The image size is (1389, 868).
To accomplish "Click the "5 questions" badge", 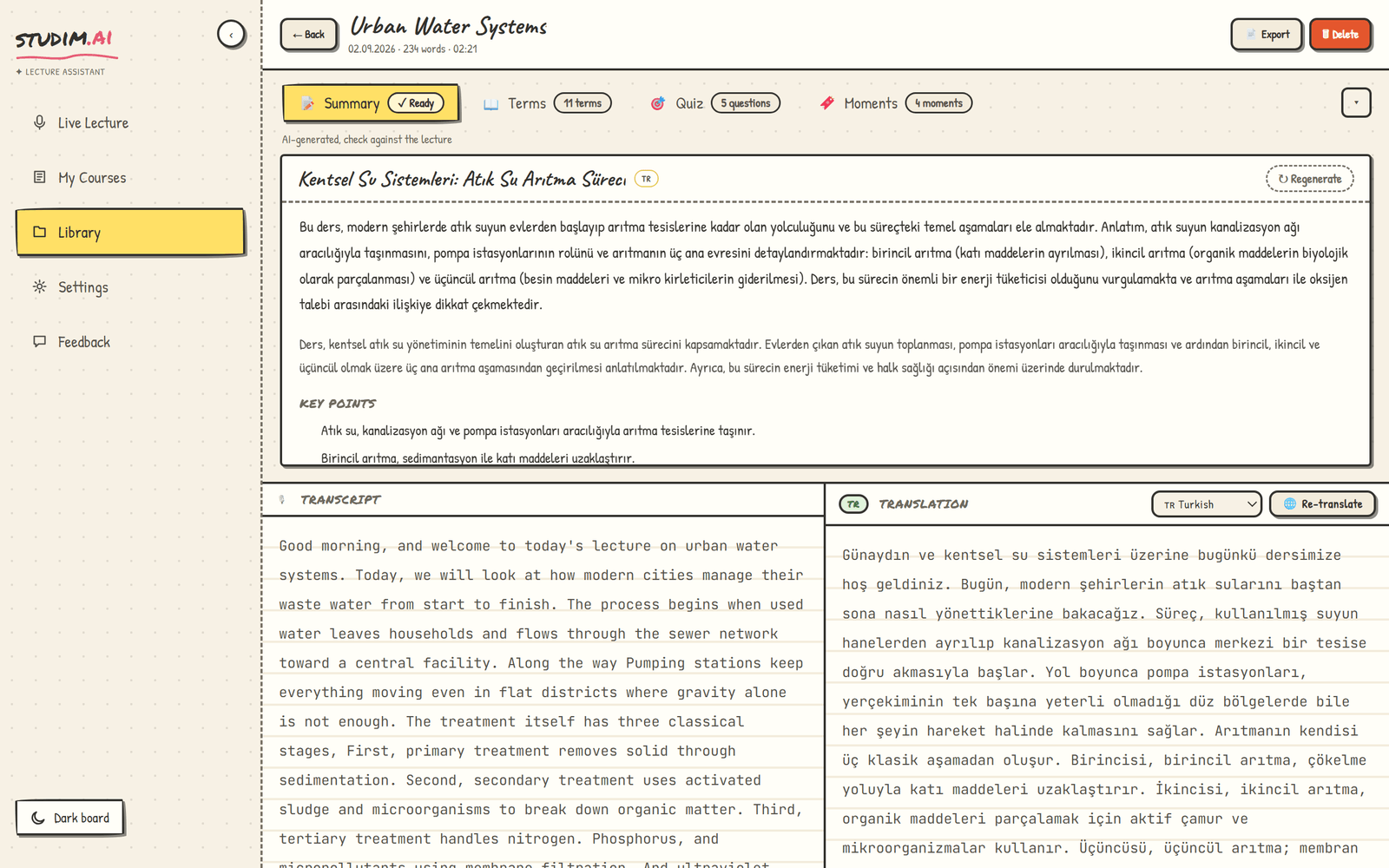I will tap(746, 103).
